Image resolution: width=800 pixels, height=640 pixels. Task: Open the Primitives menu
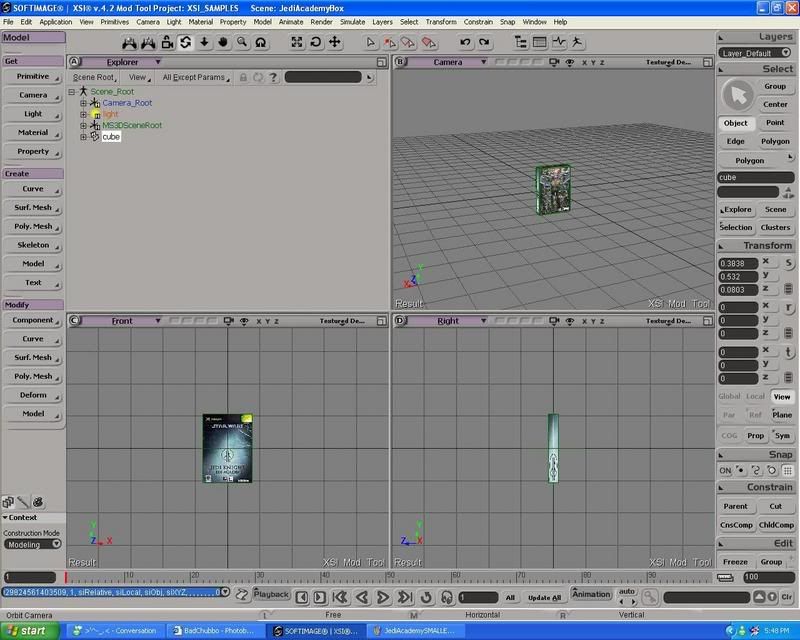point(114,22)
